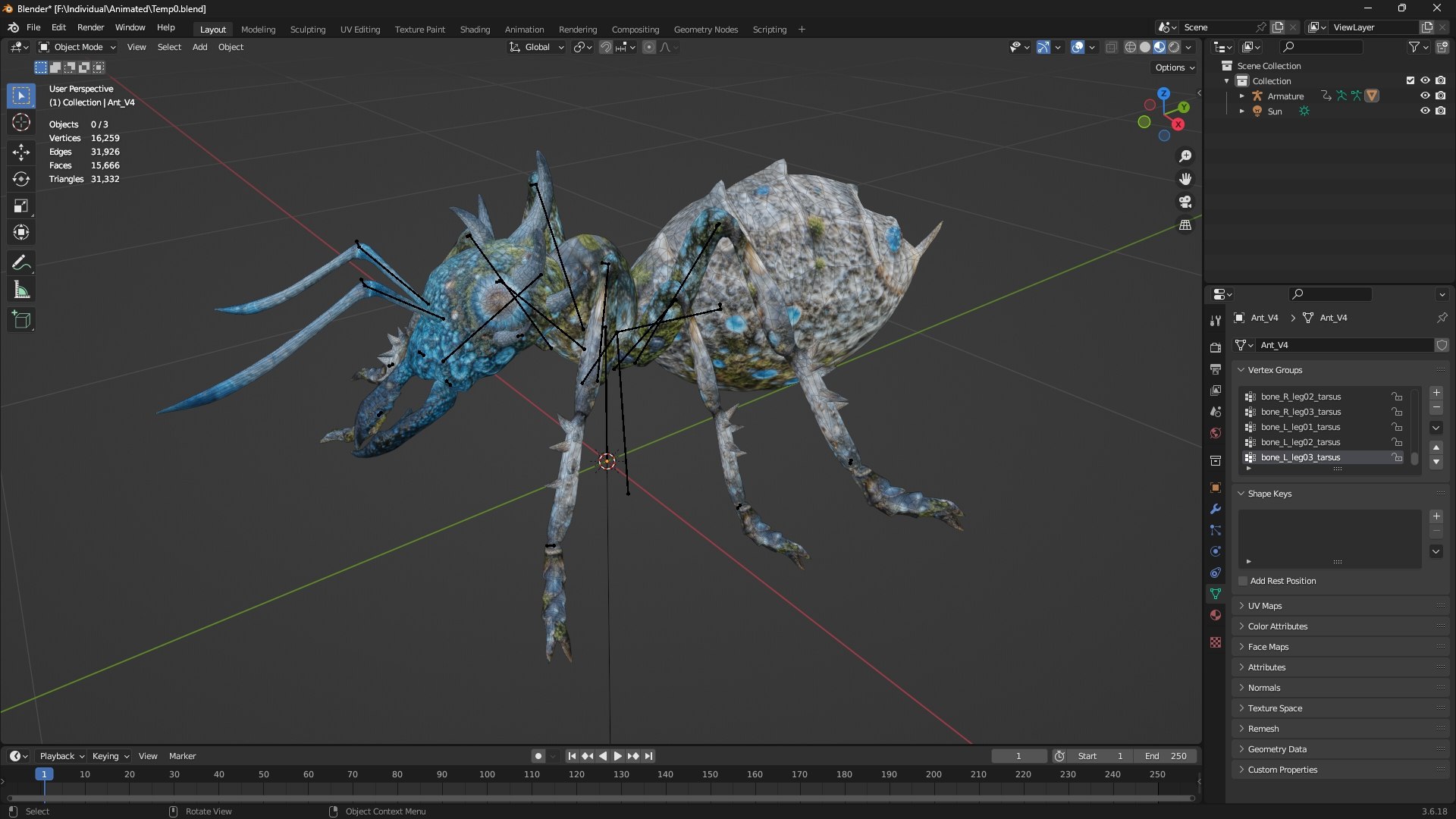Click the End frame field

1166,756
